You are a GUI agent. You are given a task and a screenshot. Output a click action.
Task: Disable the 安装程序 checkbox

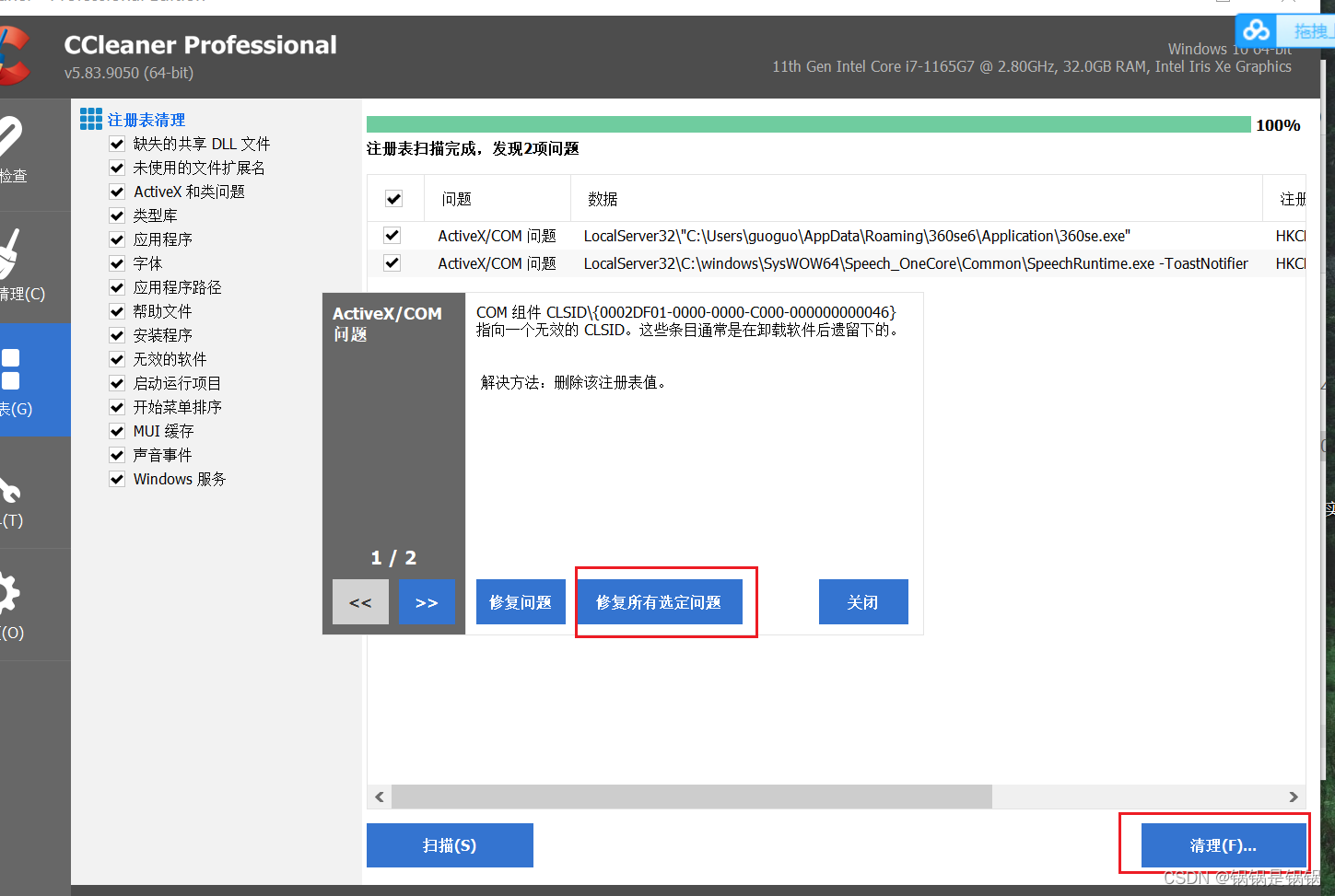117,335
